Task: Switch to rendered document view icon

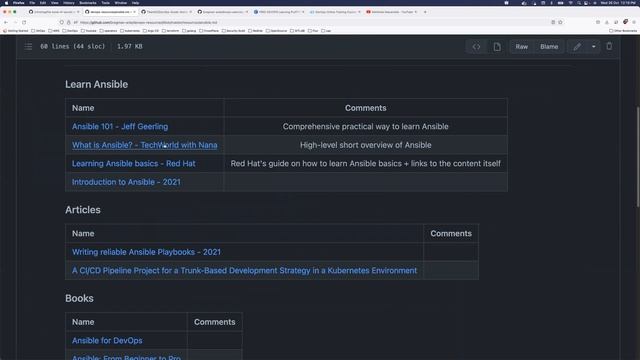Action: point(497,47)
